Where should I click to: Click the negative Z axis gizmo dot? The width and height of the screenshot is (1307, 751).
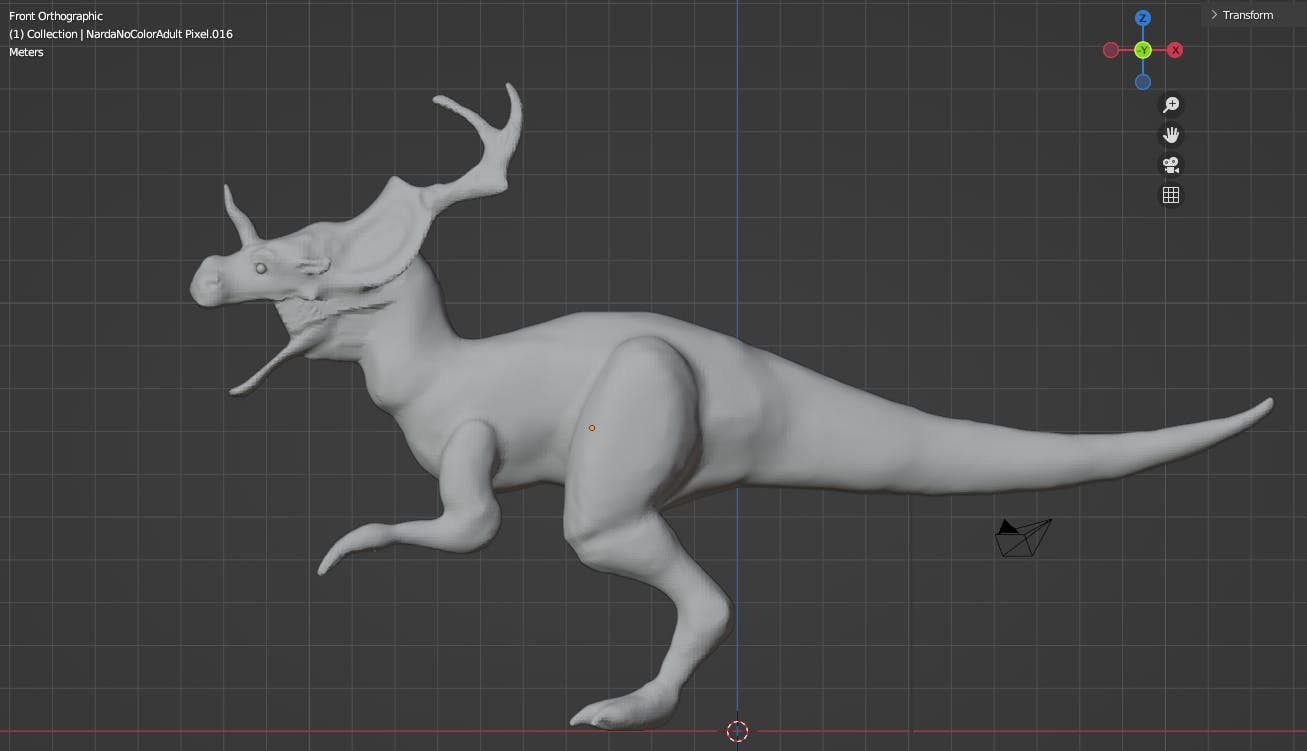[x=1143, y=82]
